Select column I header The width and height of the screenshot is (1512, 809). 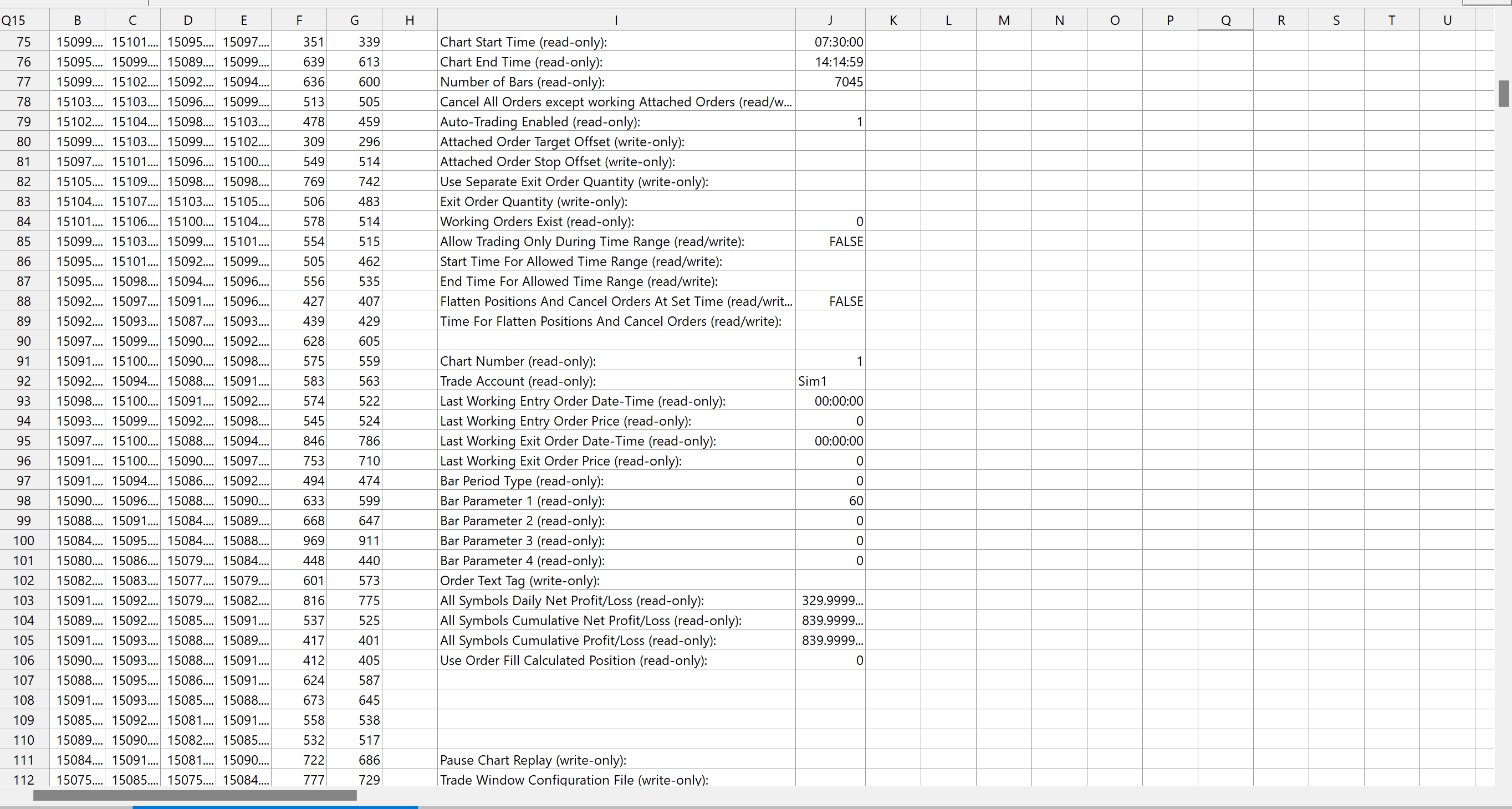(x=616, y=21)
